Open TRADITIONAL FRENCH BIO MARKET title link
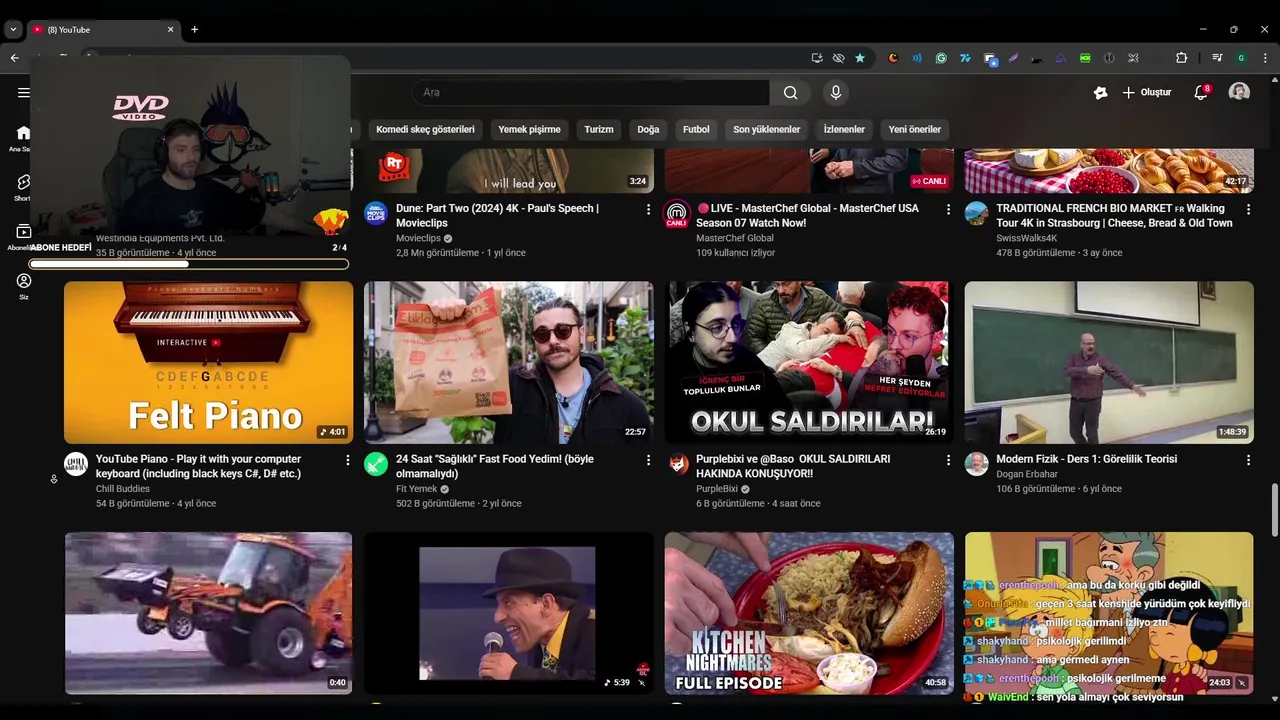 [x=1114, y=215]
